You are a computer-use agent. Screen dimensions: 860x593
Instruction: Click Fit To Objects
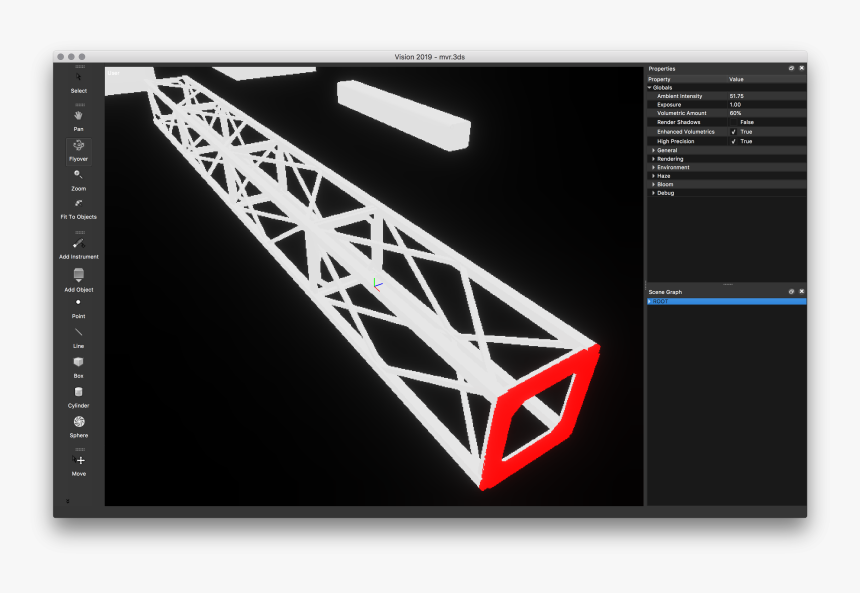[x=77, y=209]
